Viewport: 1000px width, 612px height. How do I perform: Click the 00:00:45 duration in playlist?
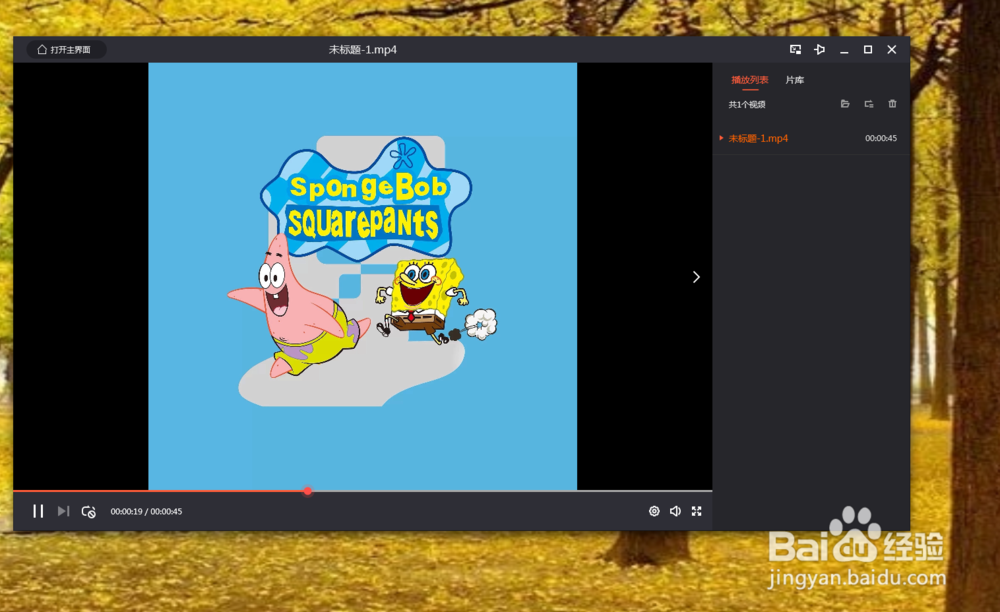coord(881,138)
